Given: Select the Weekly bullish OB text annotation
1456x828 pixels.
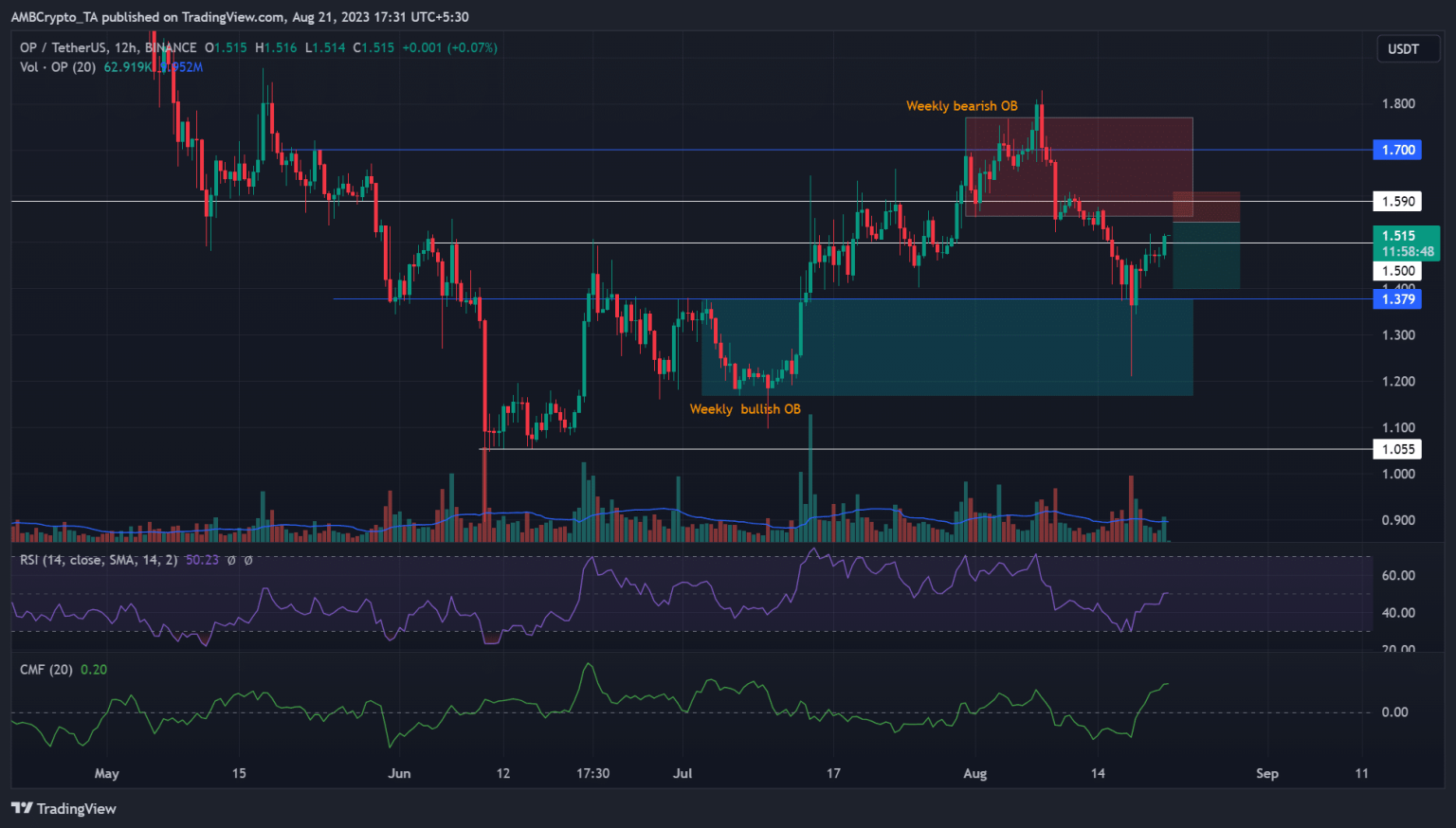Looking at the screenshot, I should tap(745, 409).
